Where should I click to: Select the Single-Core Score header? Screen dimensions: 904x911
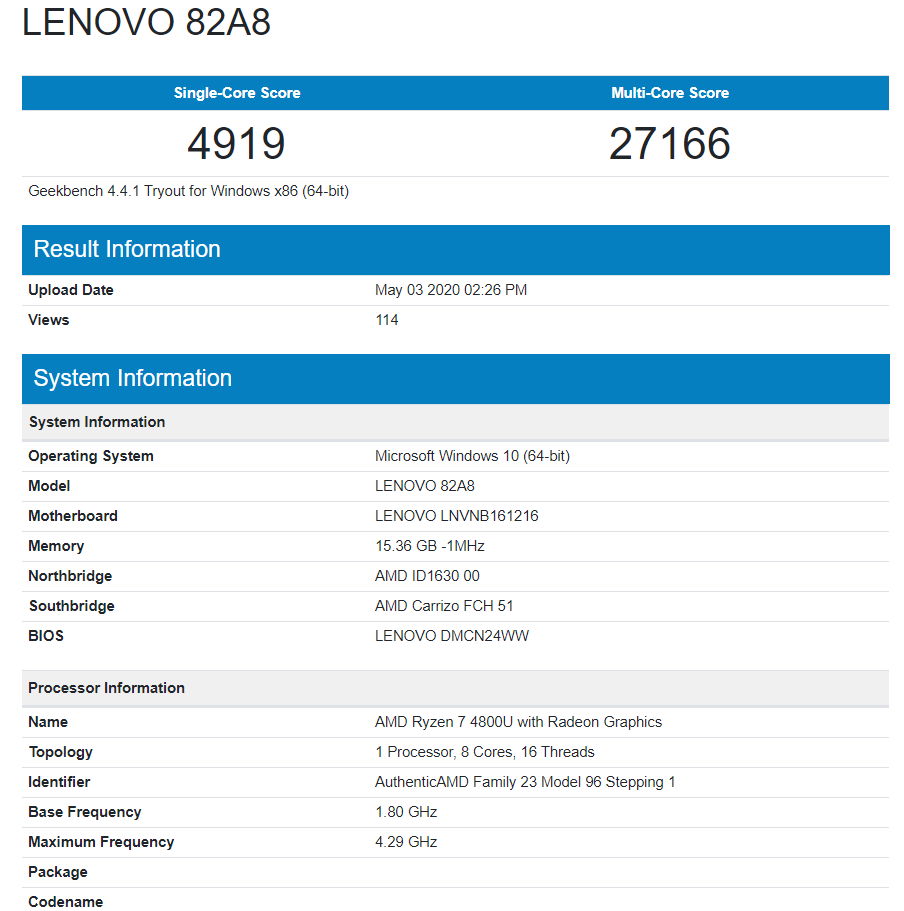click(237, 93)
